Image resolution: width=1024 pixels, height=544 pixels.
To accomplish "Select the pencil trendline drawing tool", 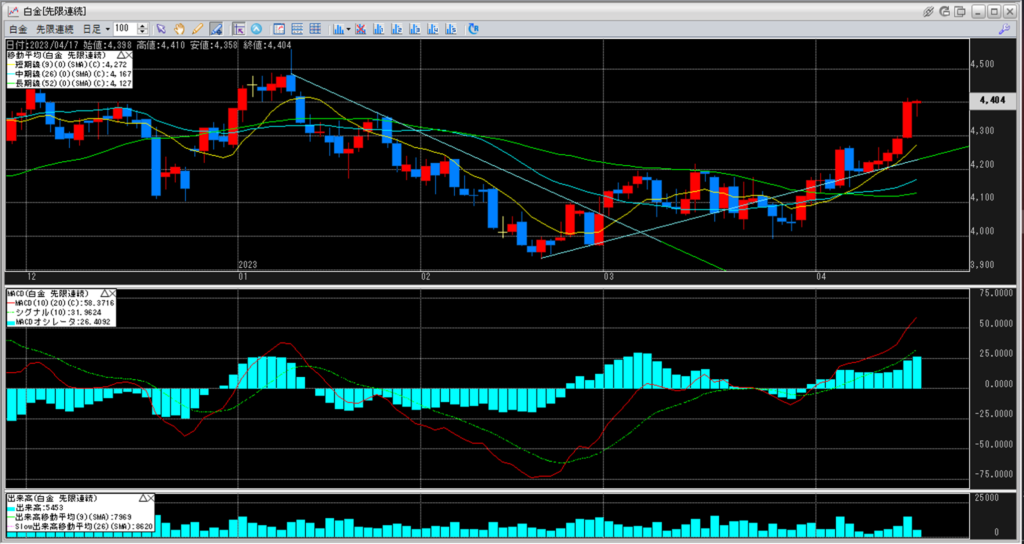I will (197, 29).
